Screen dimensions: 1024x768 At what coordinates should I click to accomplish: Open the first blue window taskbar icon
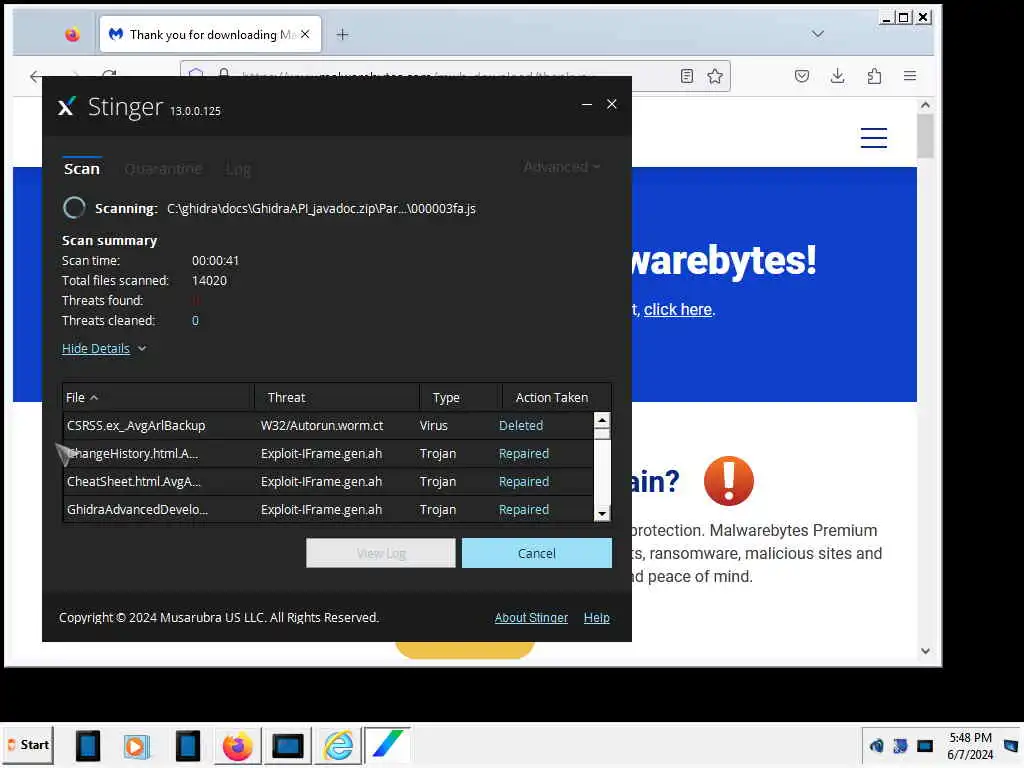[x=87, y=745]
